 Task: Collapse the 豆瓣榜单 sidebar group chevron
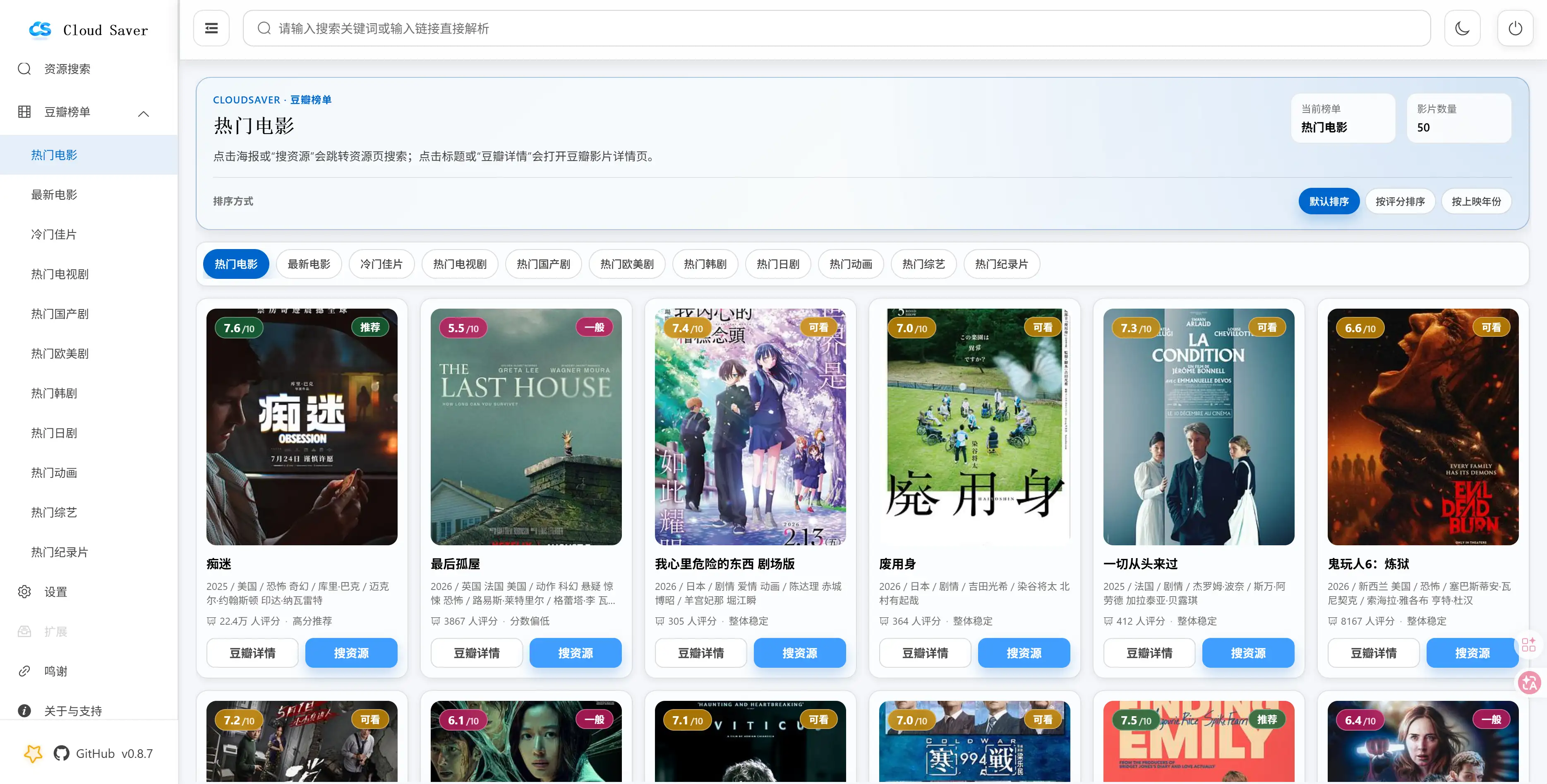coord(144,113)
